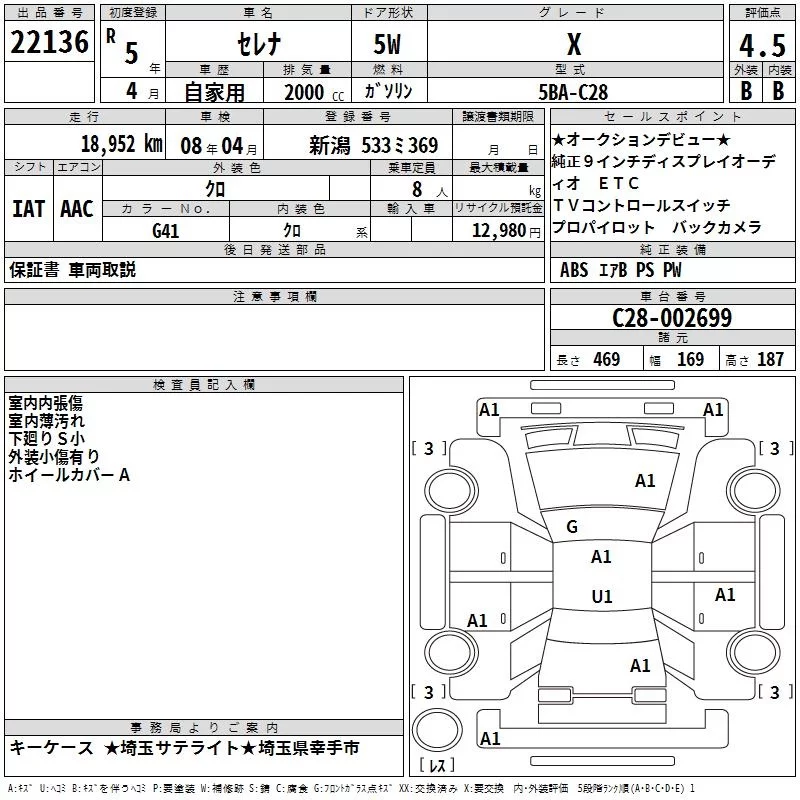The height and width of the screenshot is (800, 800).
Task: Click the office notice キーケース 埼玉サテライト
Action: tap(184, 748)
